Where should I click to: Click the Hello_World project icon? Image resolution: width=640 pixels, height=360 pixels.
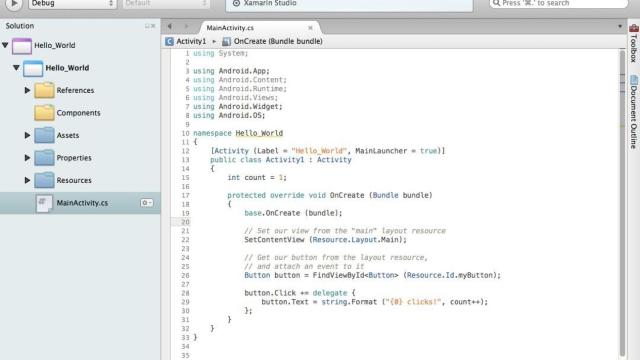33,68
